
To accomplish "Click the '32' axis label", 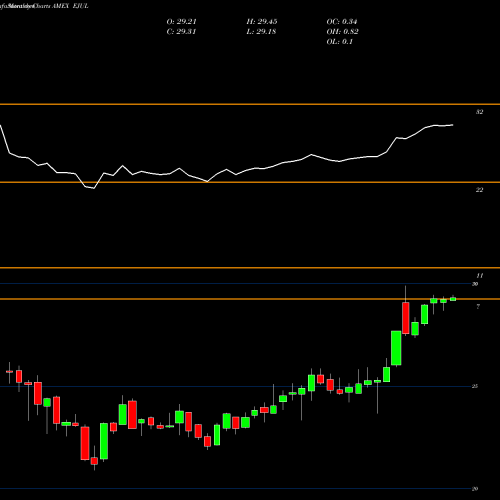I will point(479,112).
